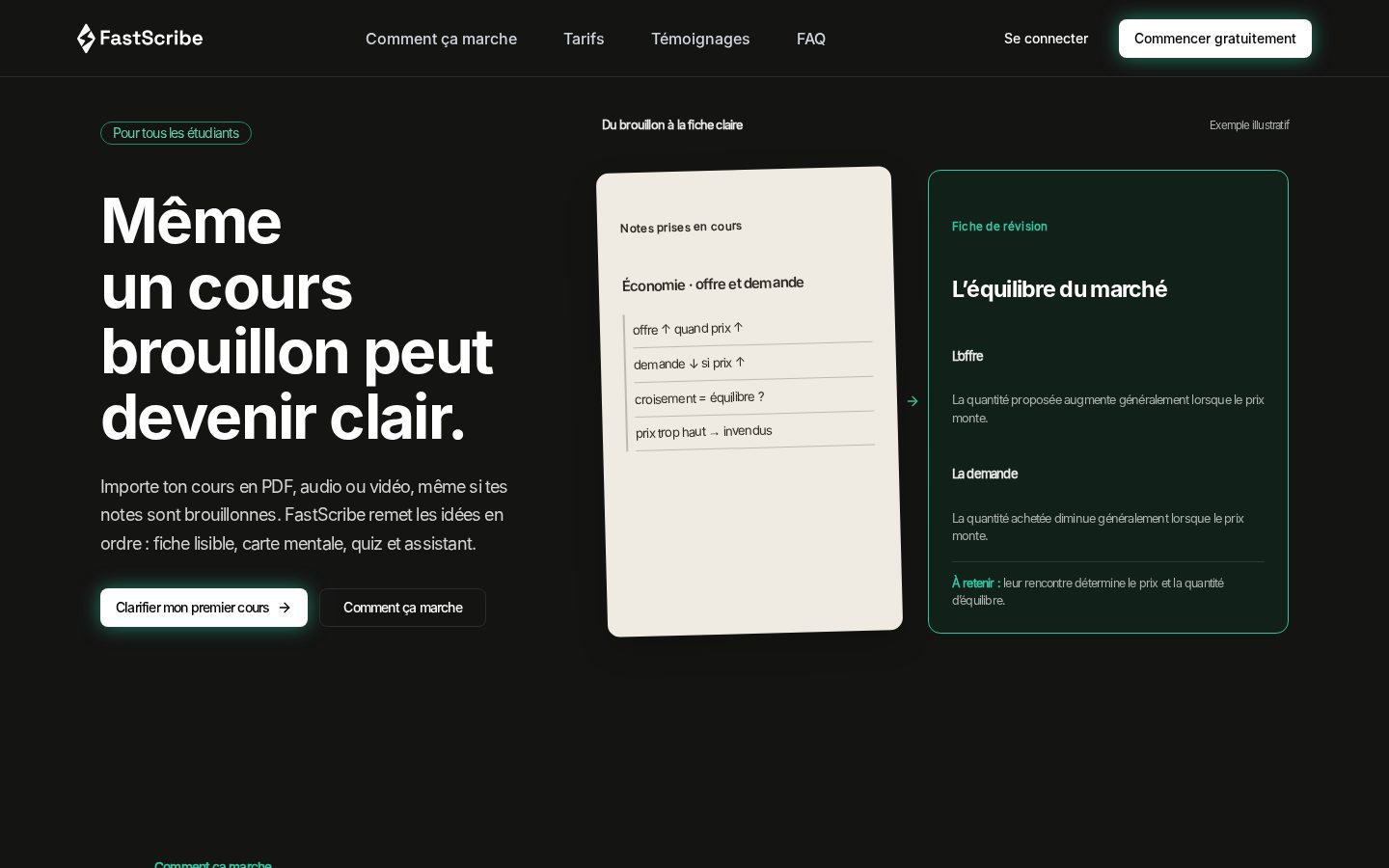Click the Économie · offre et demande title
This screenshot has height=868, width=1389.
[x=713, y=284]
